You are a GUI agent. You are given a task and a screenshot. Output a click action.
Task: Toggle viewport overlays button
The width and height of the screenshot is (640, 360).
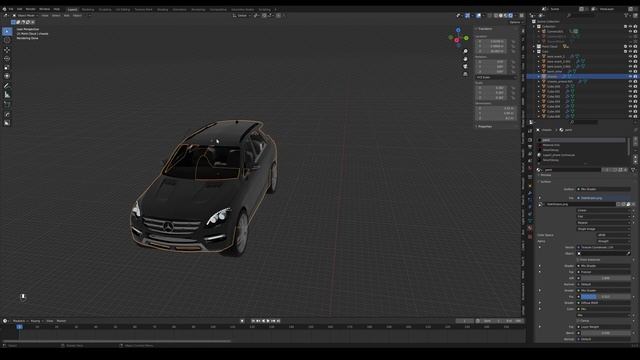point(478,16)
